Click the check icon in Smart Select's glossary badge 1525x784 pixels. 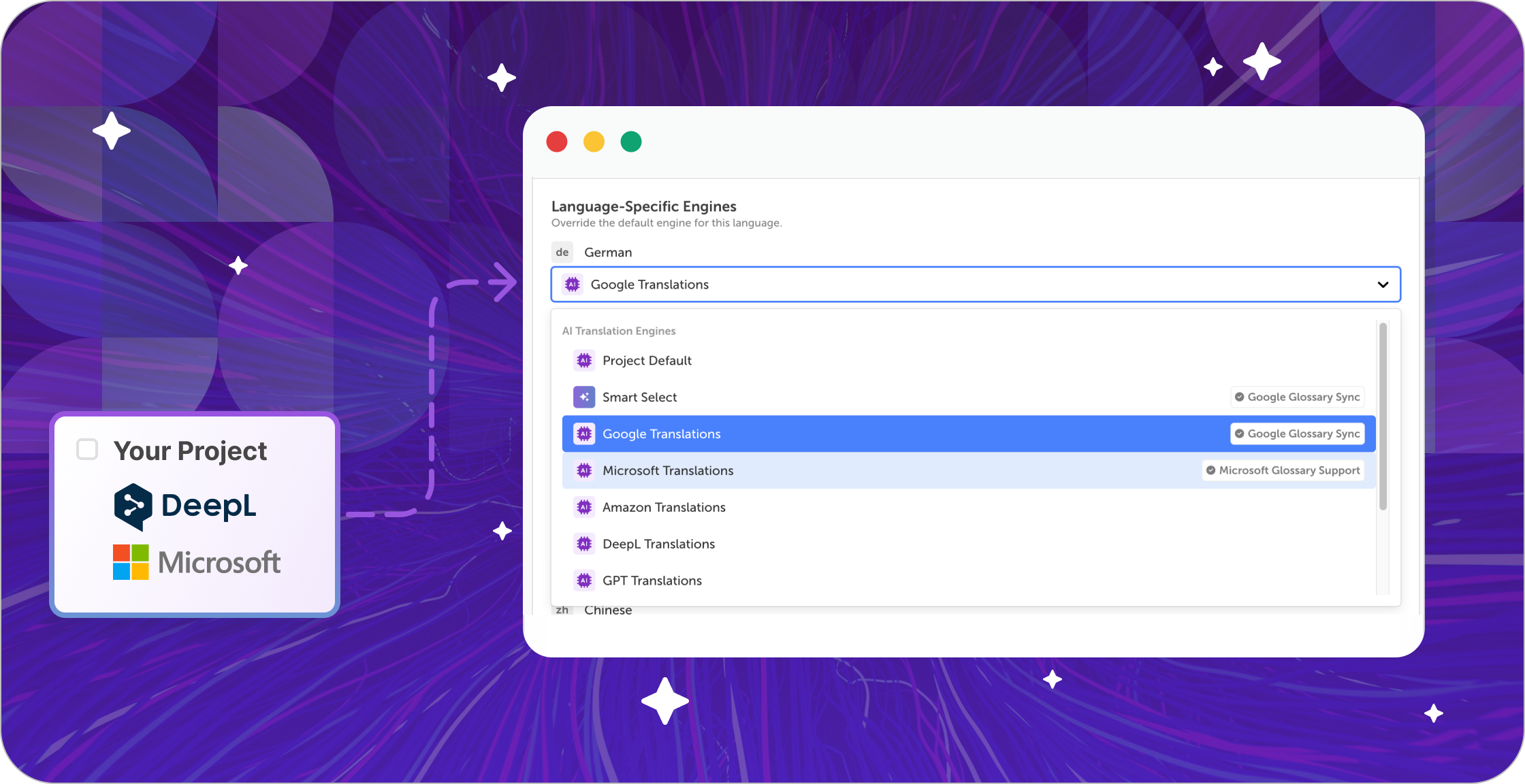click(1240, 397)
